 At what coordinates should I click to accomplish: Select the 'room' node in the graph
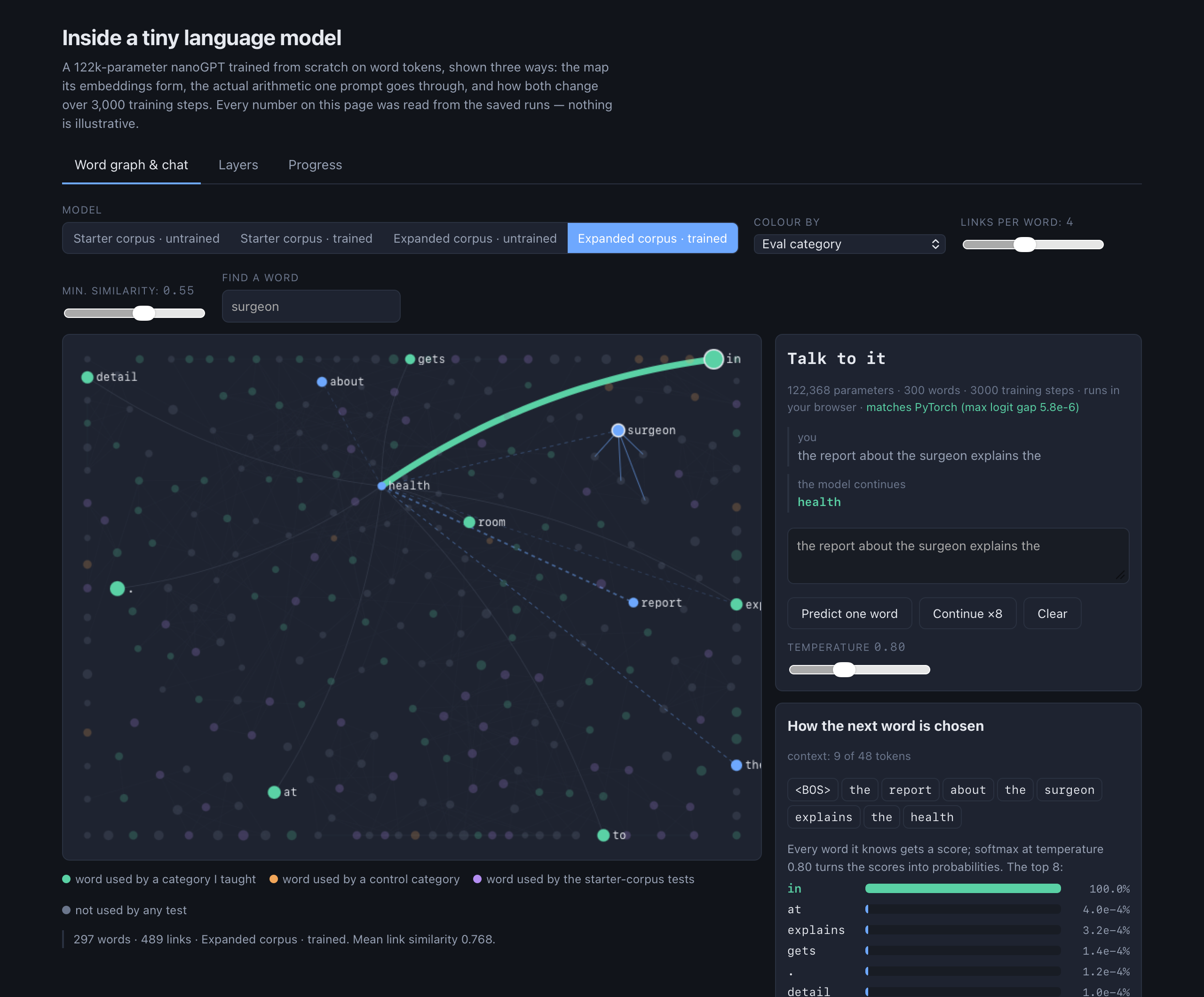pyautogui.click(x=469, y=522)
